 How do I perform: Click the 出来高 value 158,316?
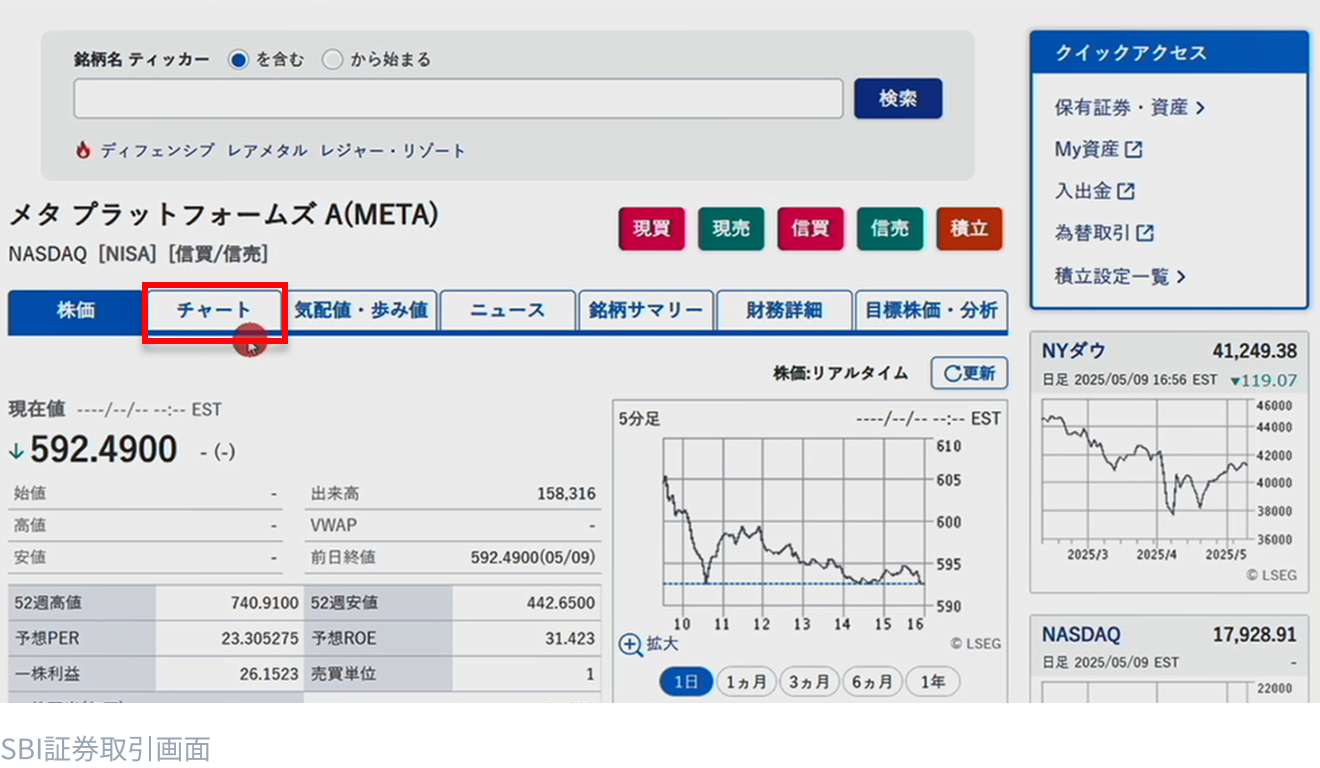click(x=565, y=493)
